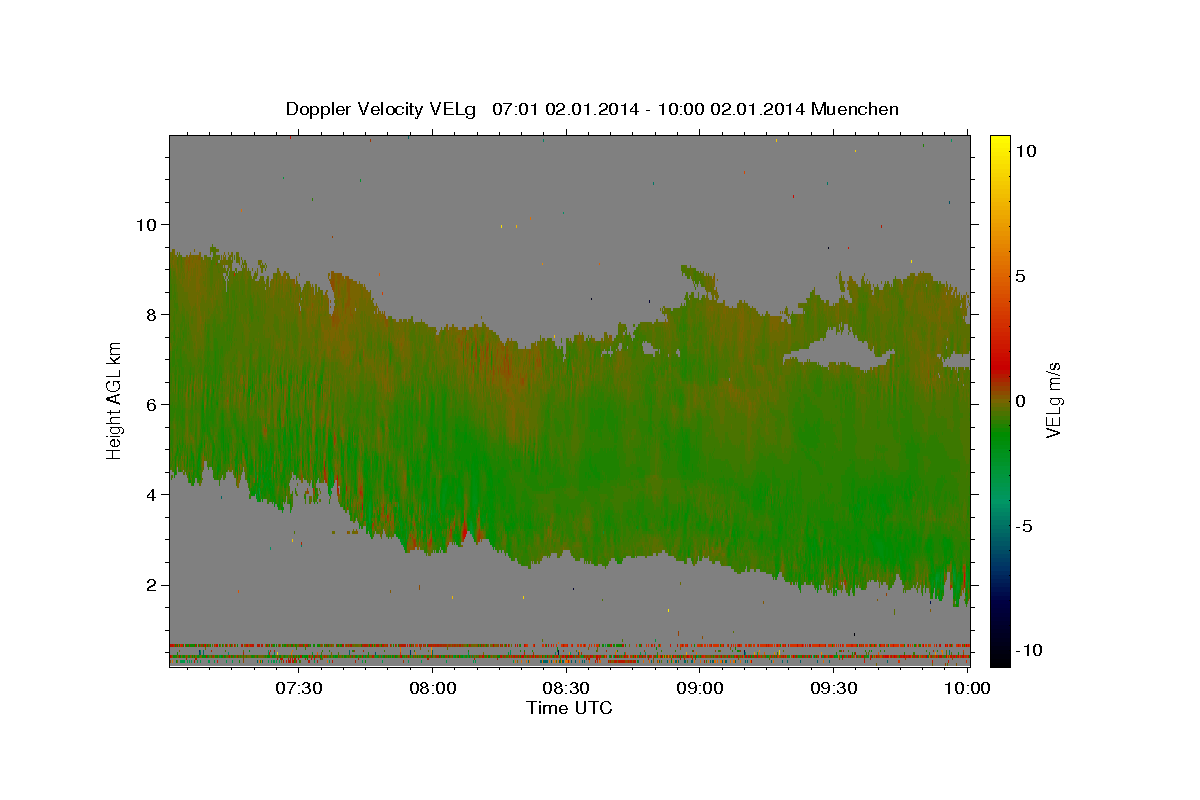Click the '10:00' time tick label
1200x800 pixels.
[967, 688]
